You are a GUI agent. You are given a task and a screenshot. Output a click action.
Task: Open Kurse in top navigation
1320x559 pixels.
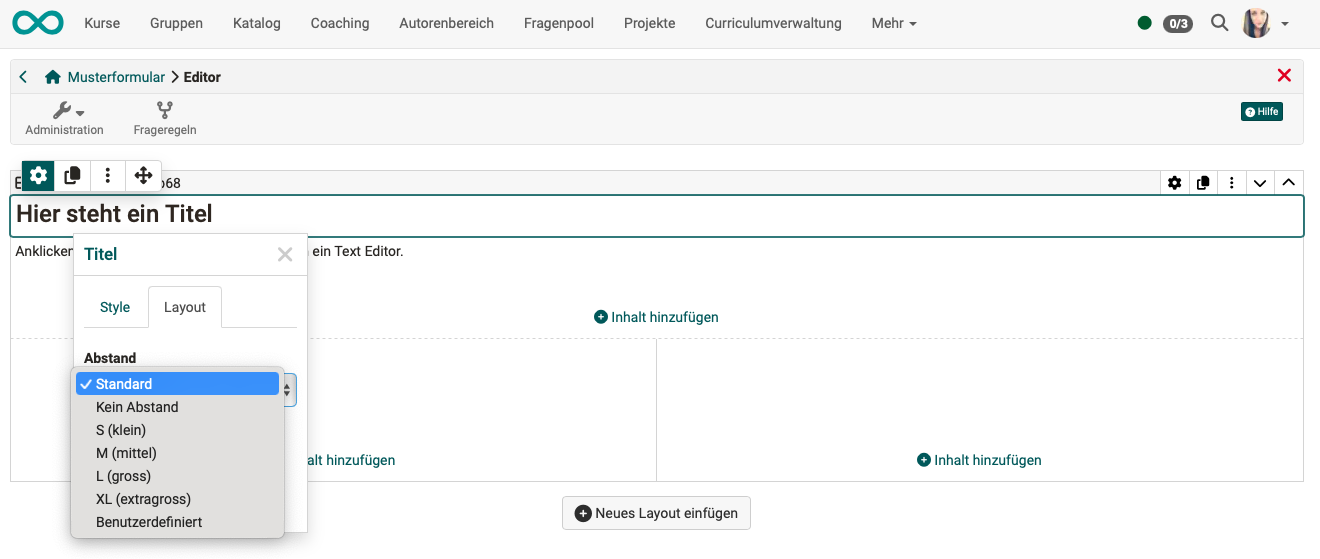102,23
